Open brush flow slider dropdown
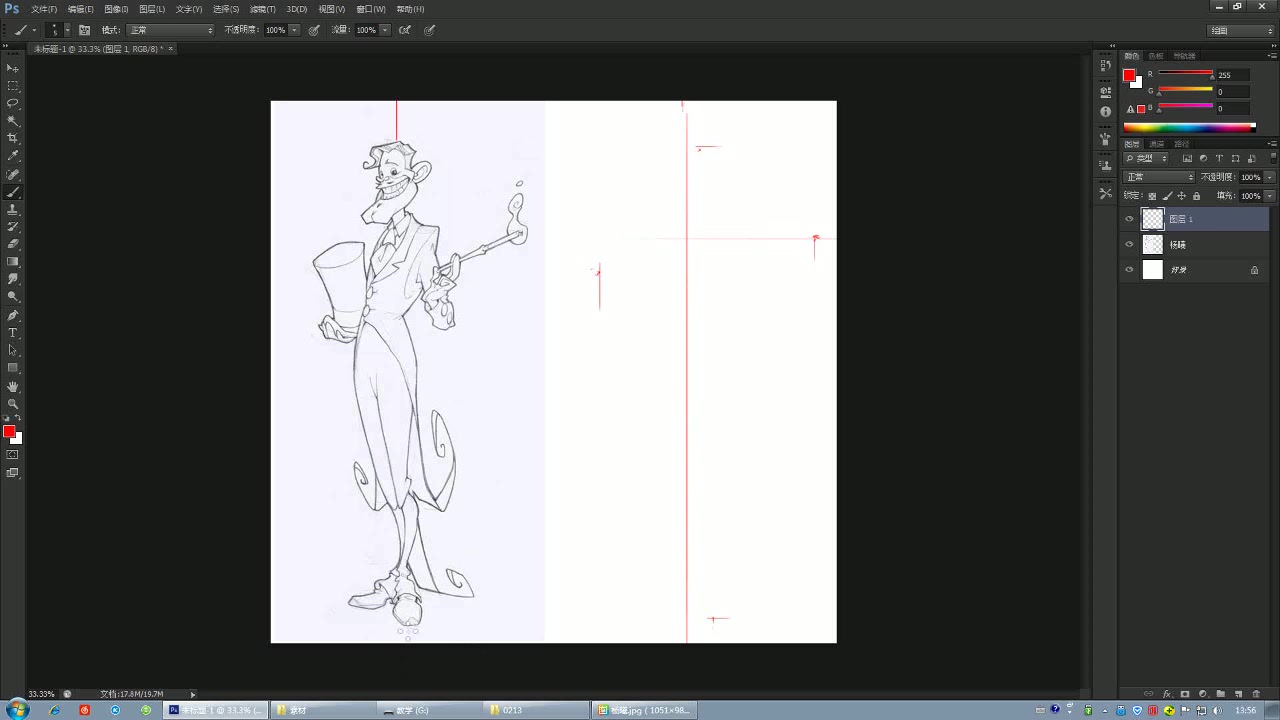1280x720 pixels. (x=385, y=30)
